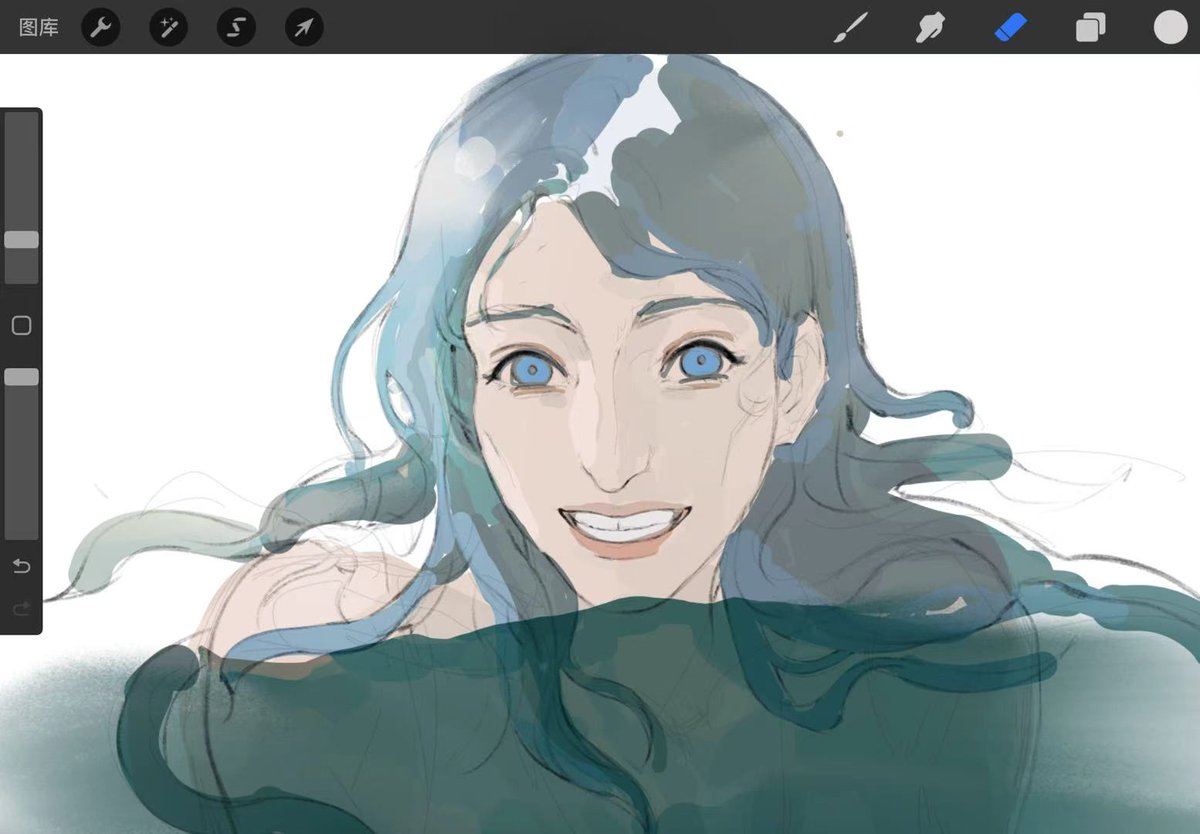The height and width of the screenshot is (834, 1200).
Task: Open the Actions wrench menu
Action: (x=100, y=27)
